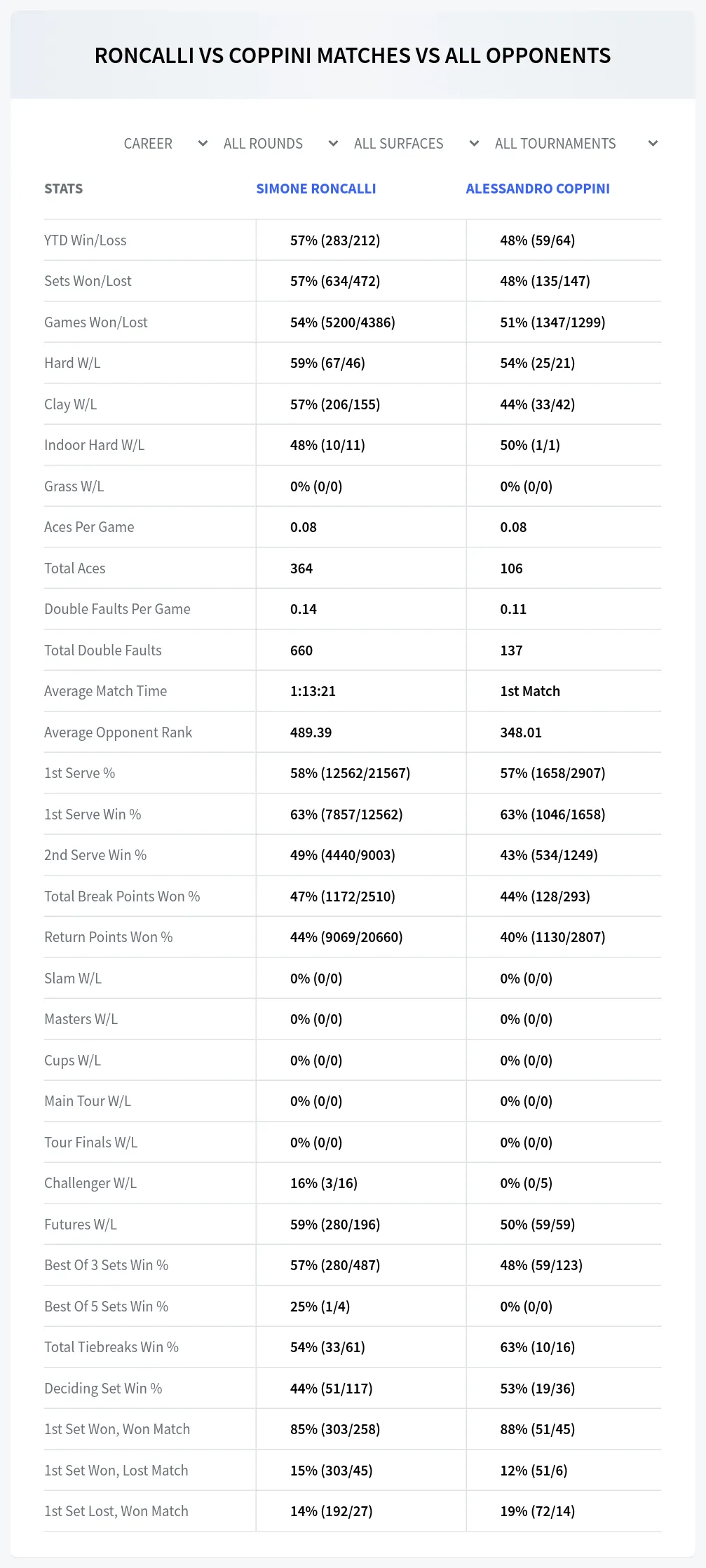The image size is (706, 1568).
Task: Click chevron arrow beside ALL TOURNAMENTS
Action: coord(653,144)
